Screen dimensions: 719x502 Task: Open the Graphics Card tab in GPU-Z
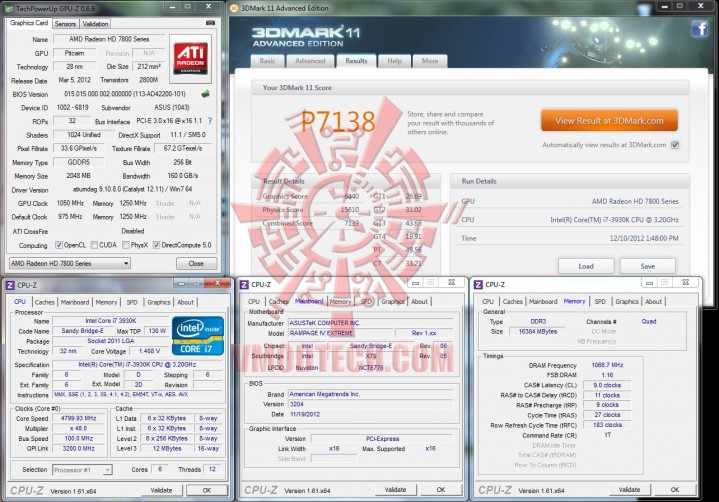pyautogui.click(x=29, y=23)
